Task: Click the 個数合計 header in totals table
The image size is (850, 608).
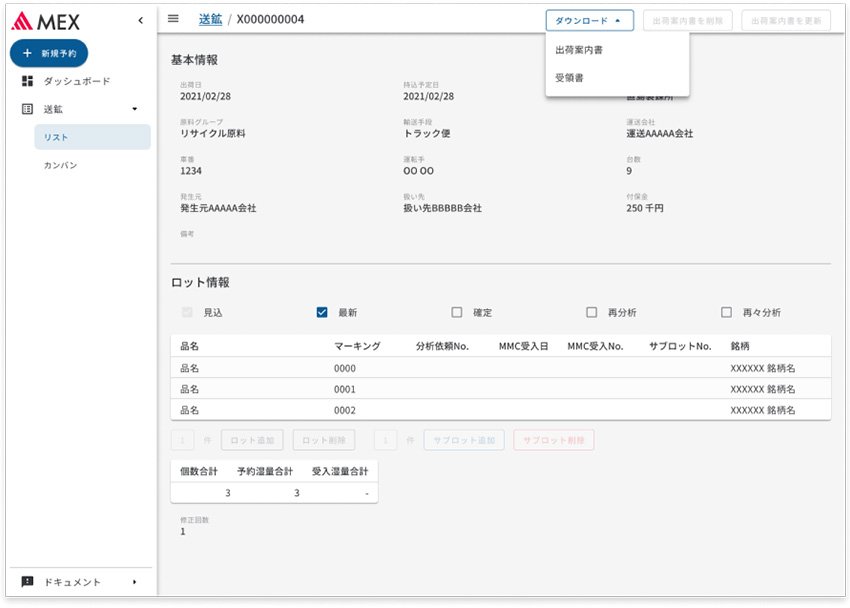Action: click(199, 471)
